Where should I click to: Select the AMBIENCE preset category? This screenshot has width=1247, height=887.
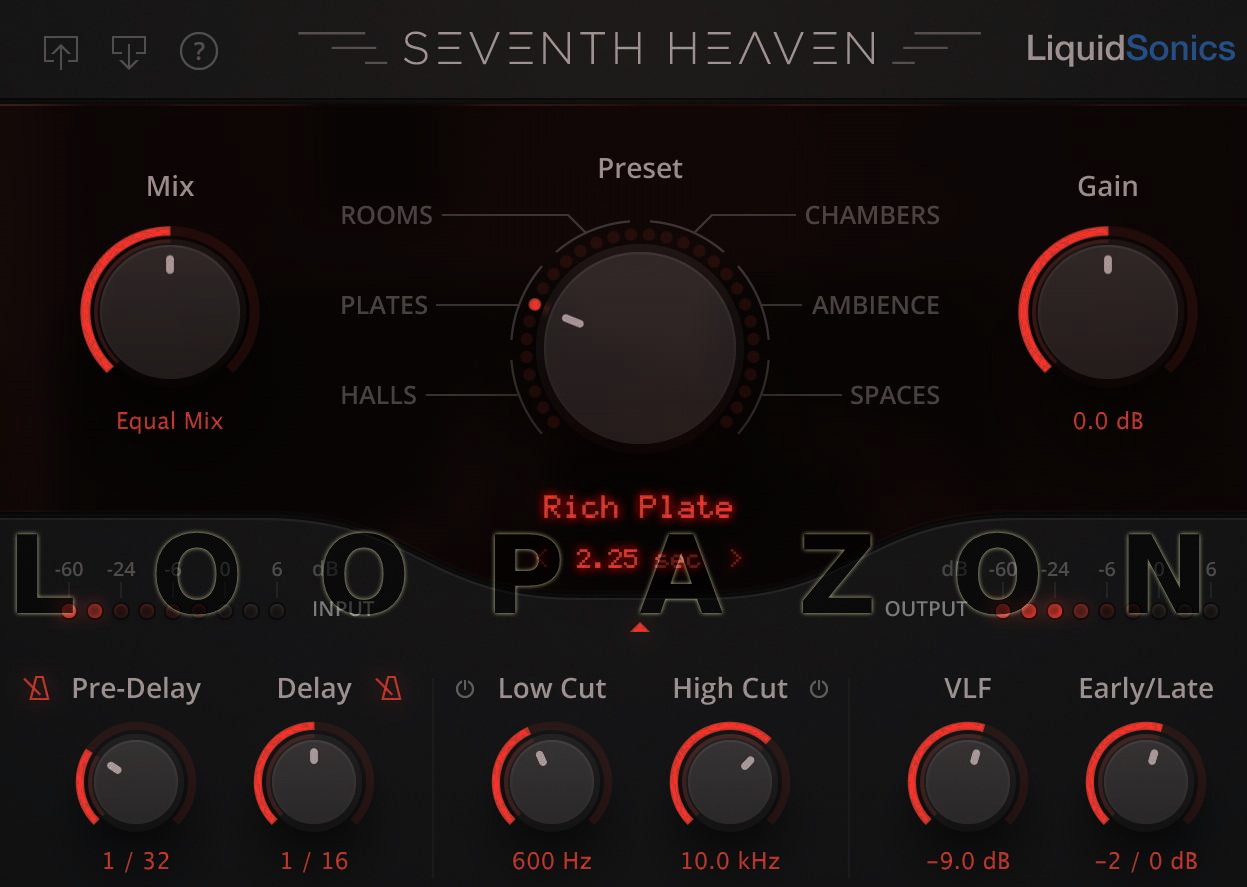[x=876, y=305]
